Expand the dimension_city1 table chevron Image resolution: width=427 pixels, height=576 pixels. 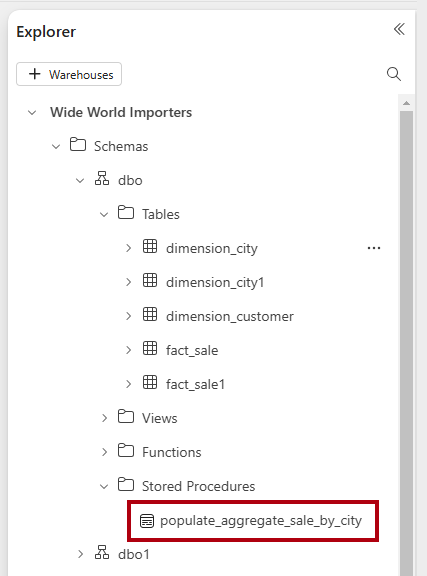(x=128, y=282)
